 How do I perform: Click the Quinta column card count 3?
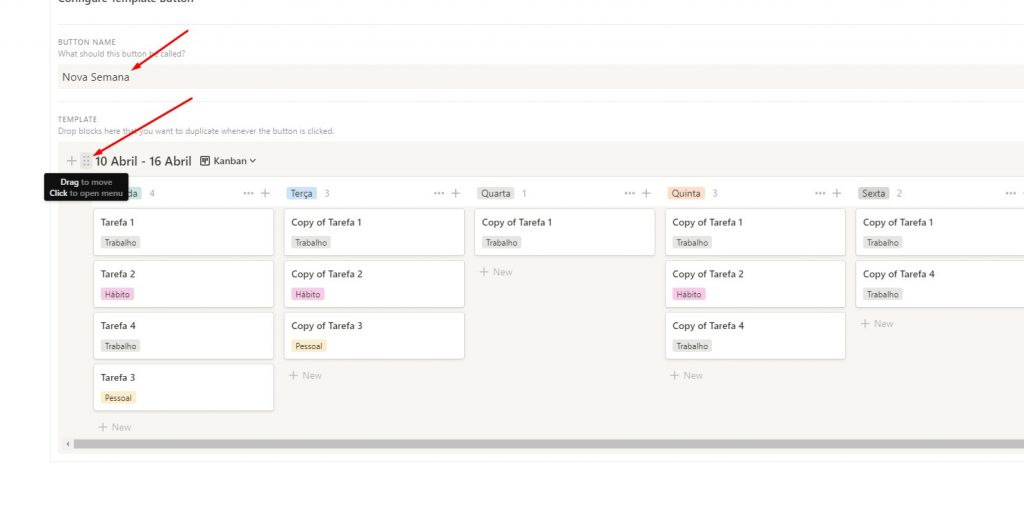click(x=715, y=193)
